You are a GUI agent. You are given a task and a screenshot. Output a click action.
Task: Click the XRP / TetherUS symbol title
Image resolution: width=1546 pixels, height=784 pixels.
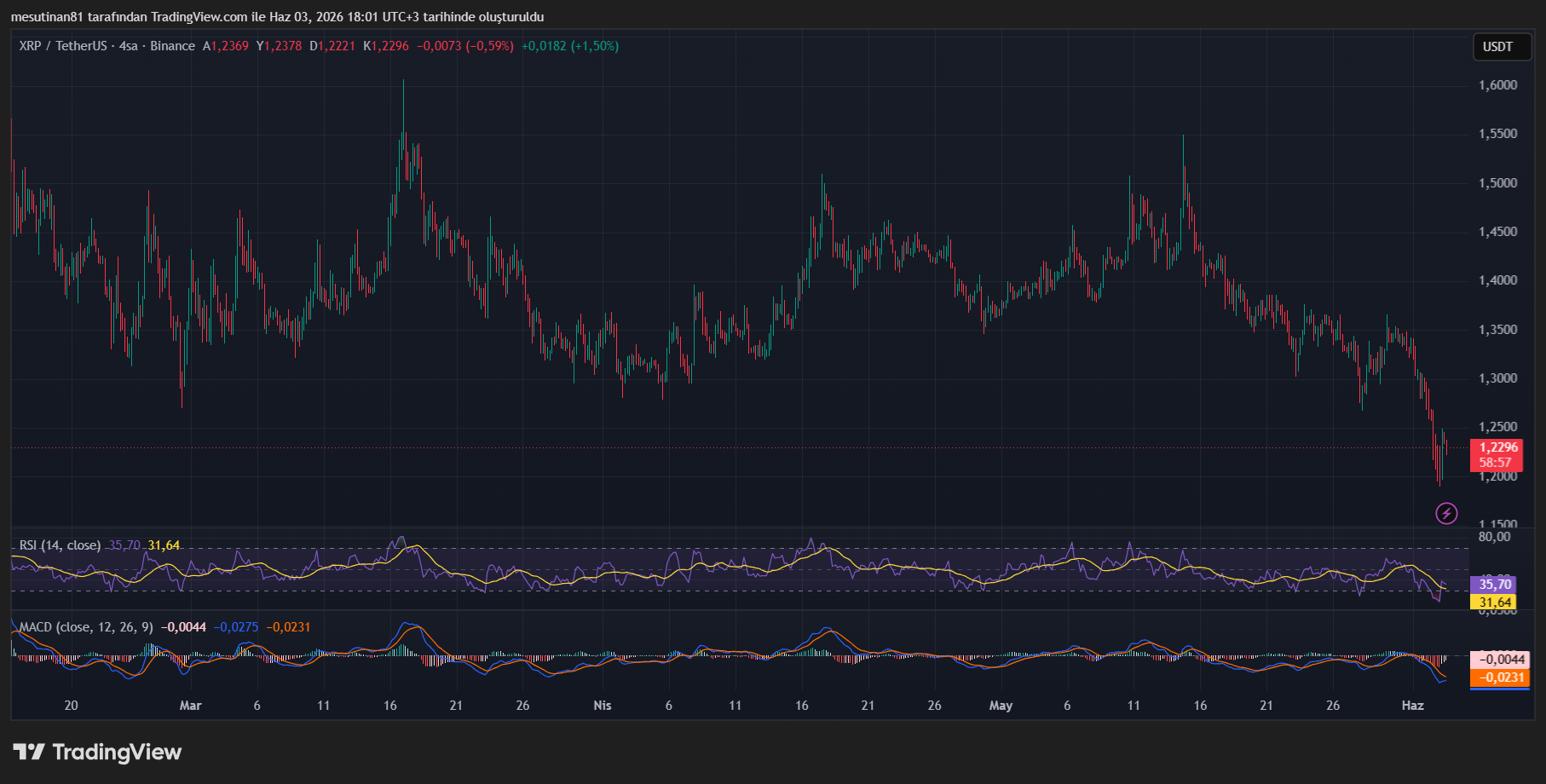(x=62, y=46)
